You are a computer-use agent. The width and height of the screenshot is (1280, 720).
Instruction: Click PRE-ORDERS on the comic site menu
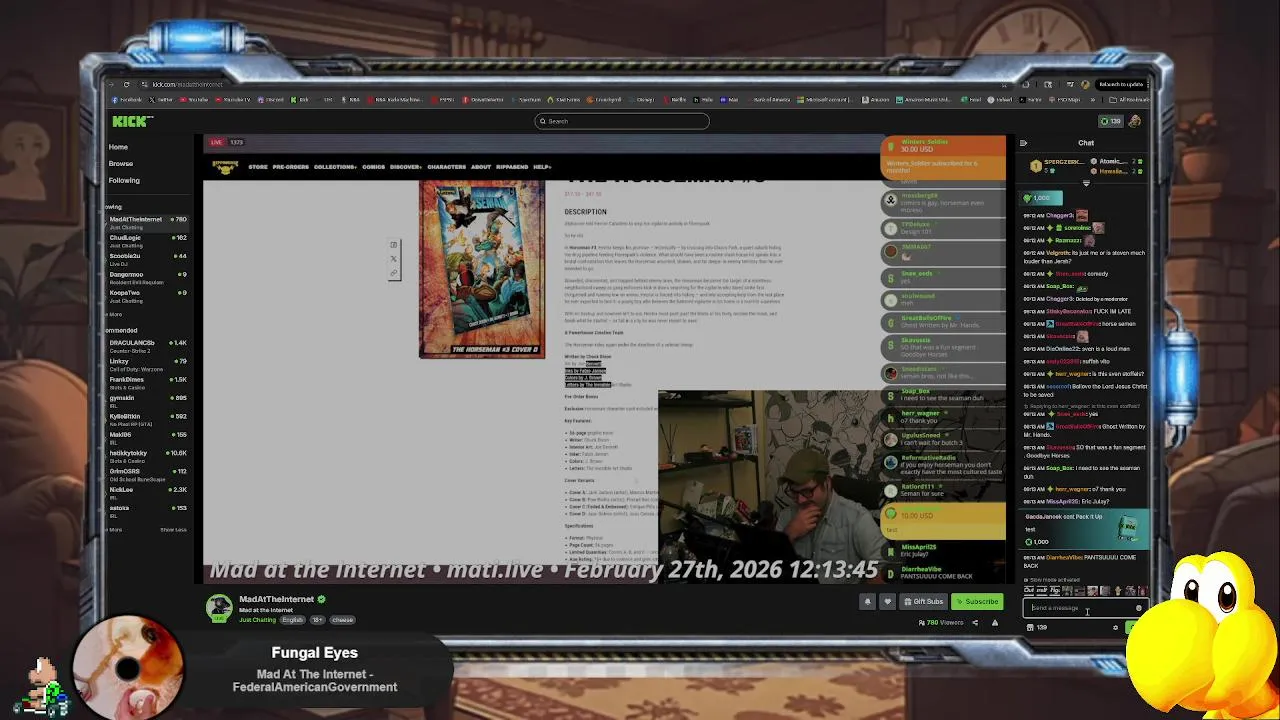coord(291,167)
